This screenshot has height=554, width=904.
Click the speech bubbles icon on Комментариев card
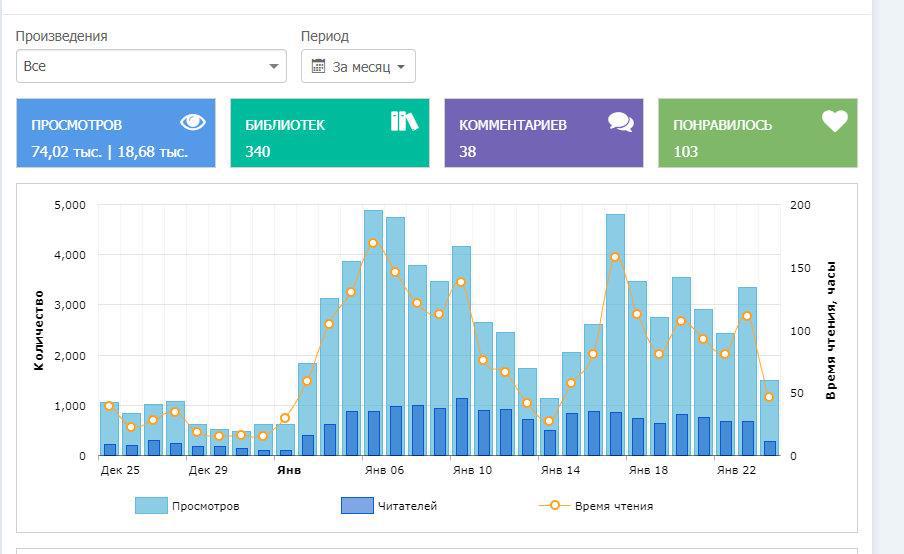[620, 122]
